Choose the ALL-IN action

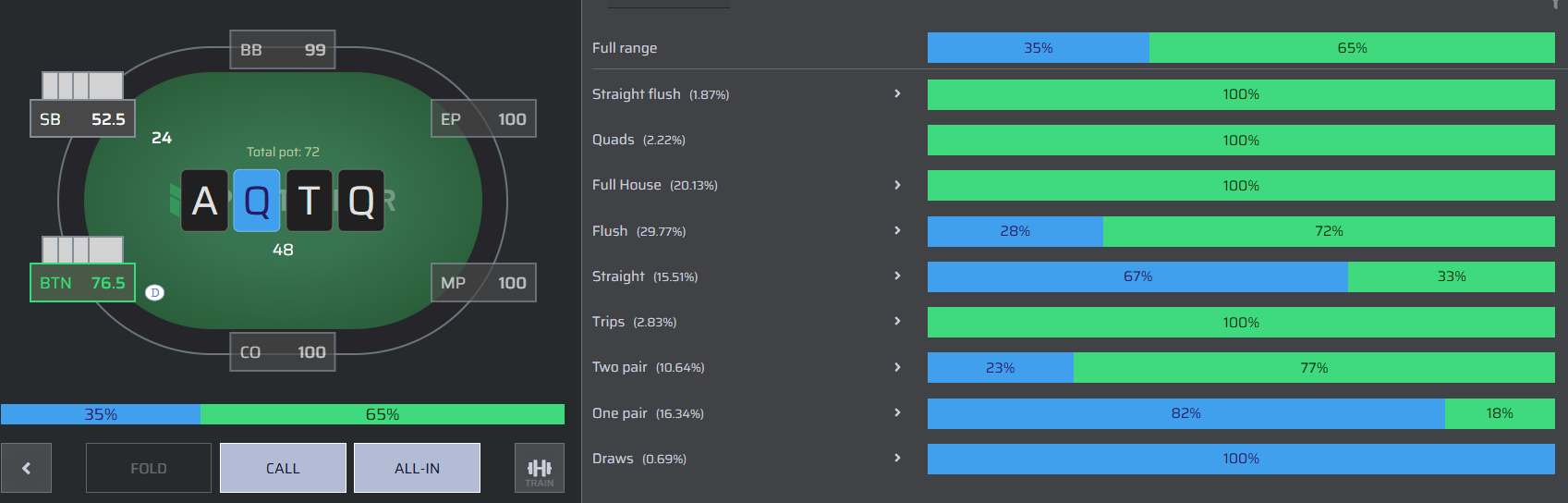point(417,468)
